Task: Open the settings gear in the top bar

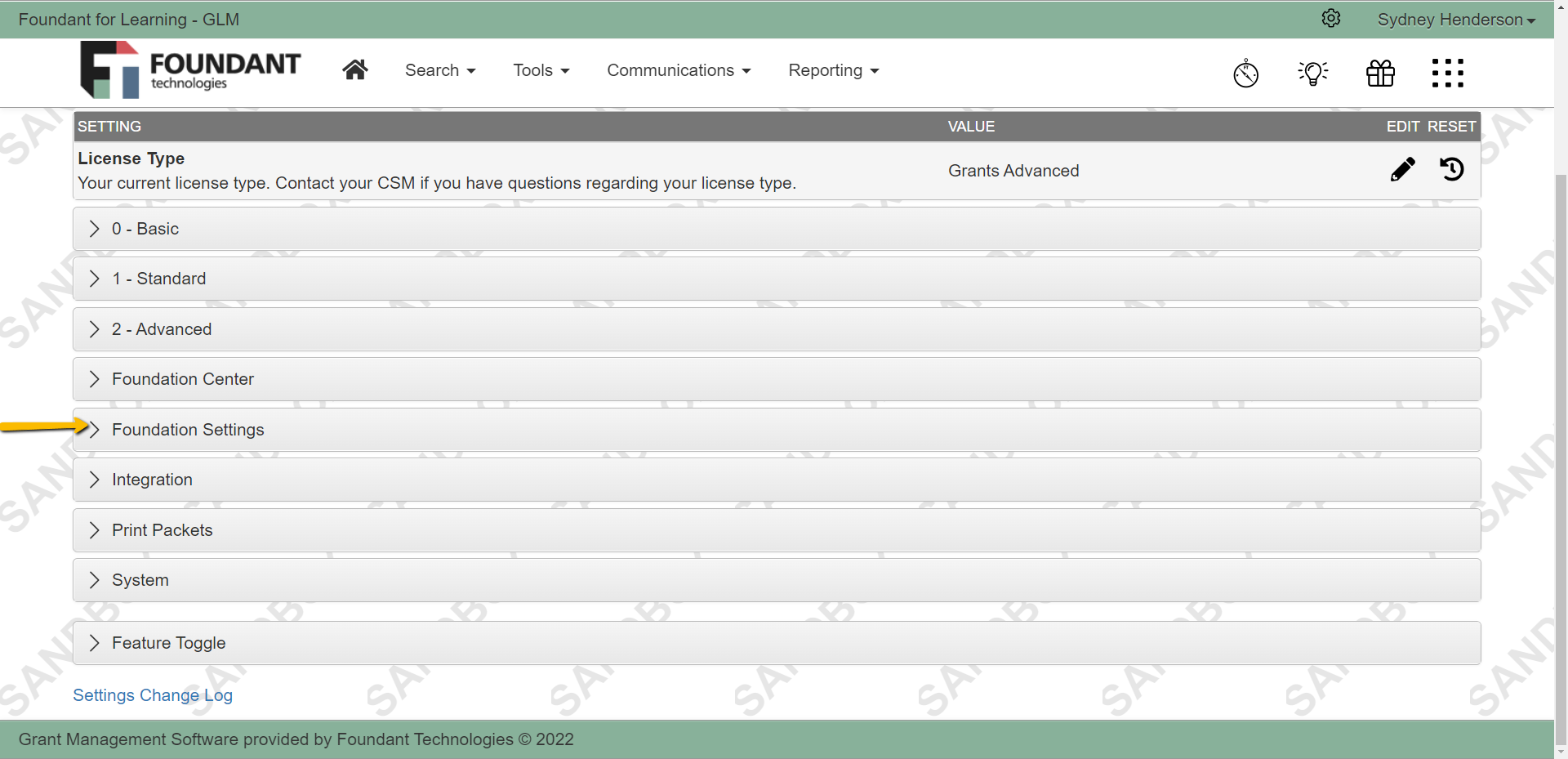Action: (x=1332, y=18)
